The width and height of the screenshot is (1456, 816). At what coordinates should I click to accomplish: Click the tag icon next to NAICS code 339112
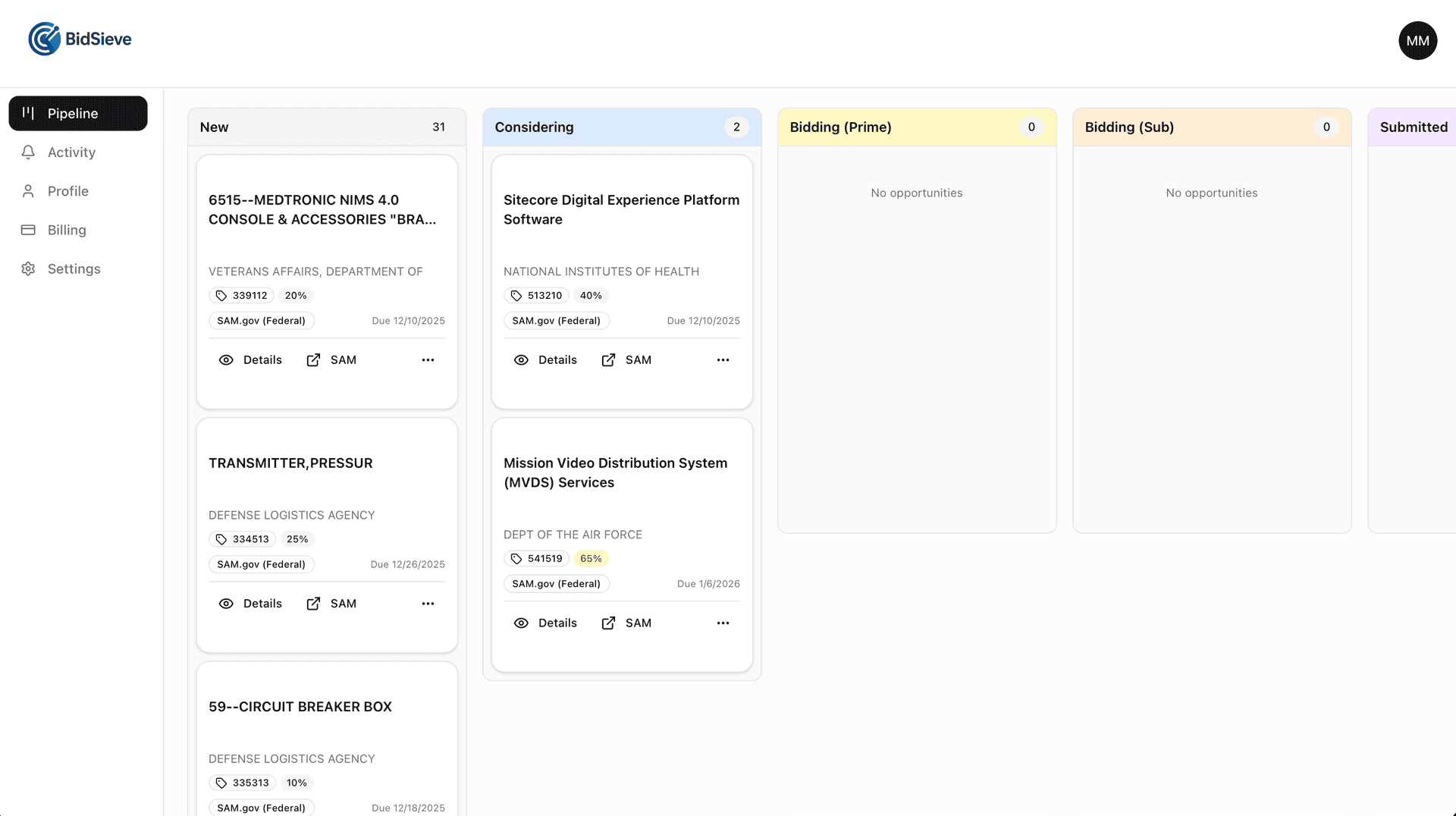pyautogui.click(x=221, y=296)
